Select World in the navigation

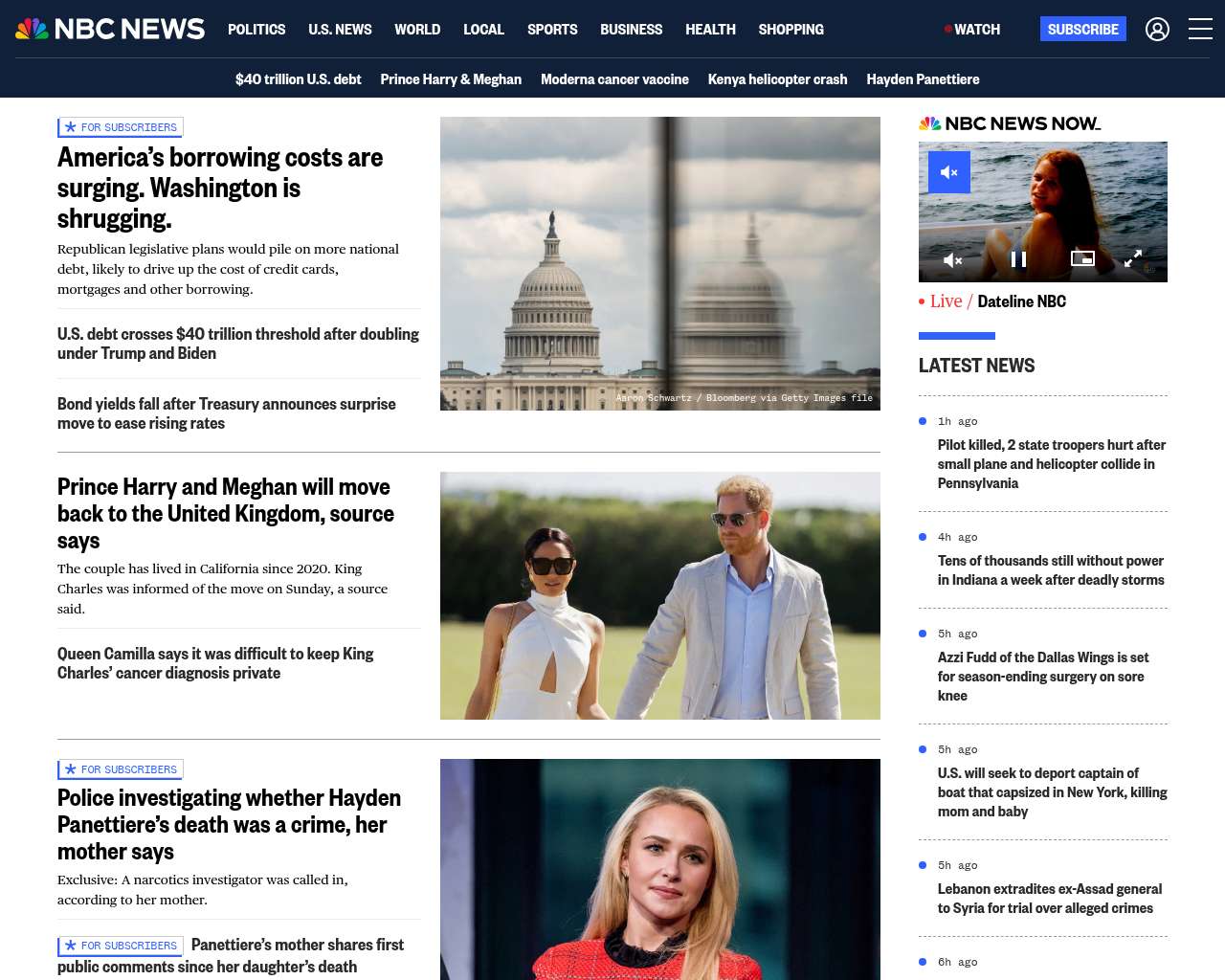tap(417, 30)
